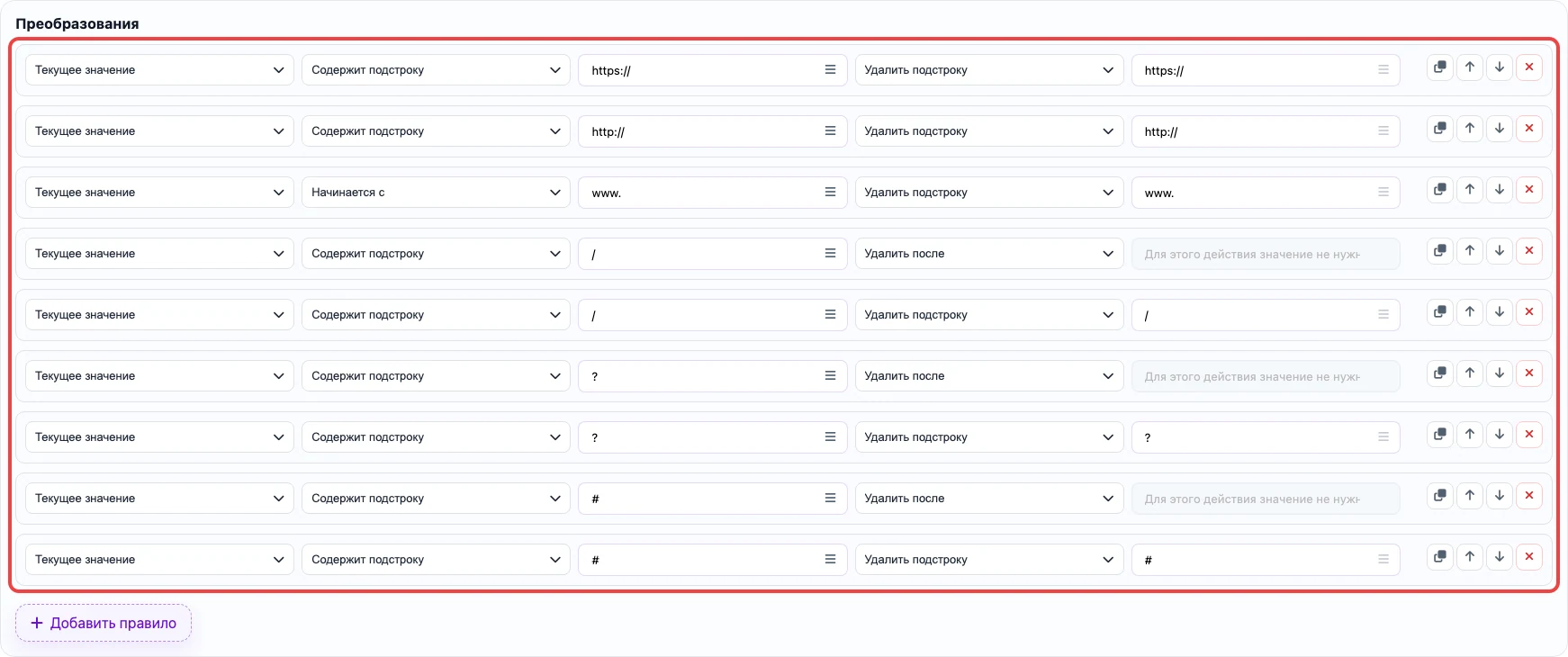Screen dimensions: 1568x657
Task: Delete the https:// rule
Action: pos(1529,67)
